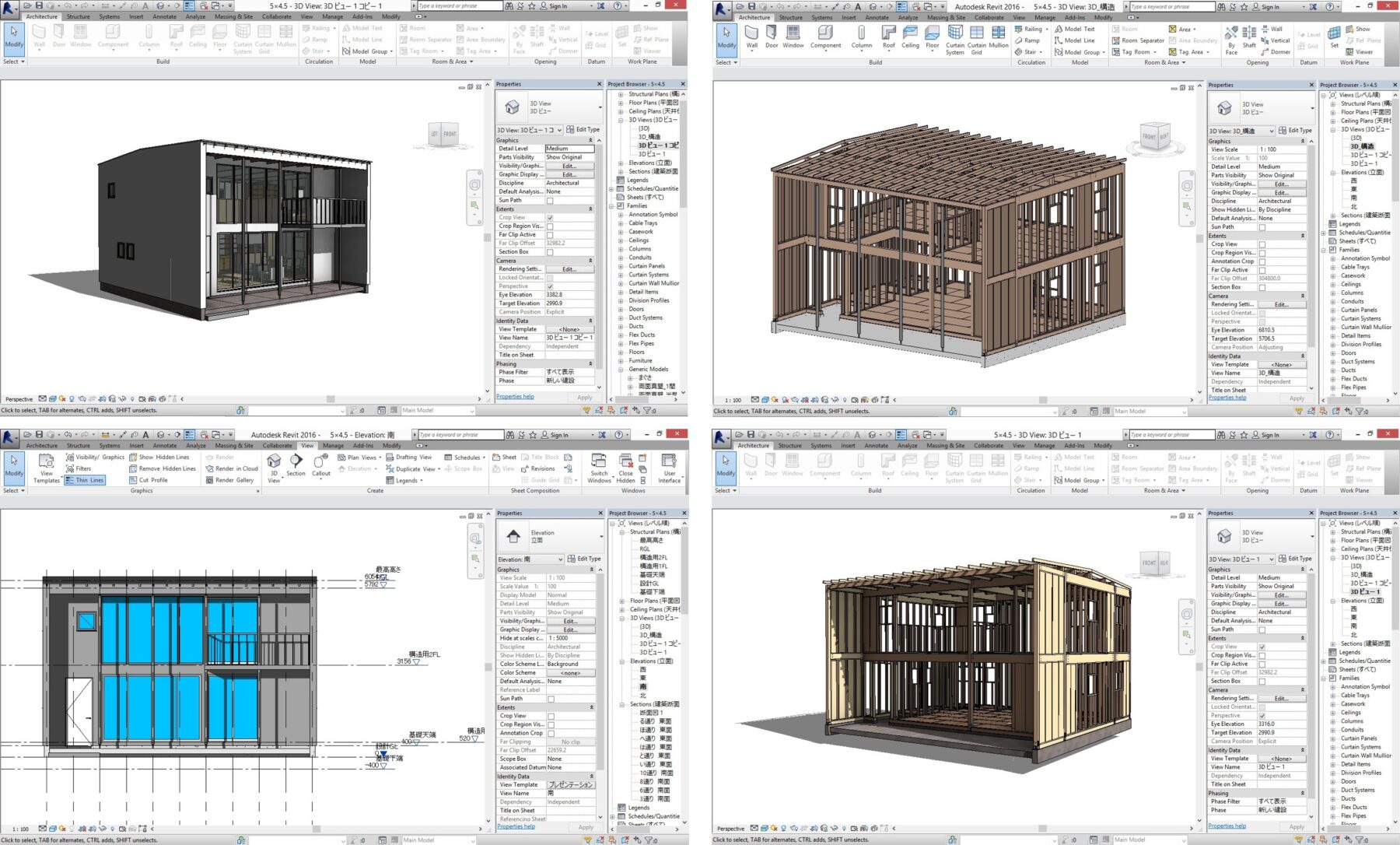This screenshot has width=1400, height=845.
Task: Toggle Thin Lines in the View ribbon
Action: (x=85, y=480)
